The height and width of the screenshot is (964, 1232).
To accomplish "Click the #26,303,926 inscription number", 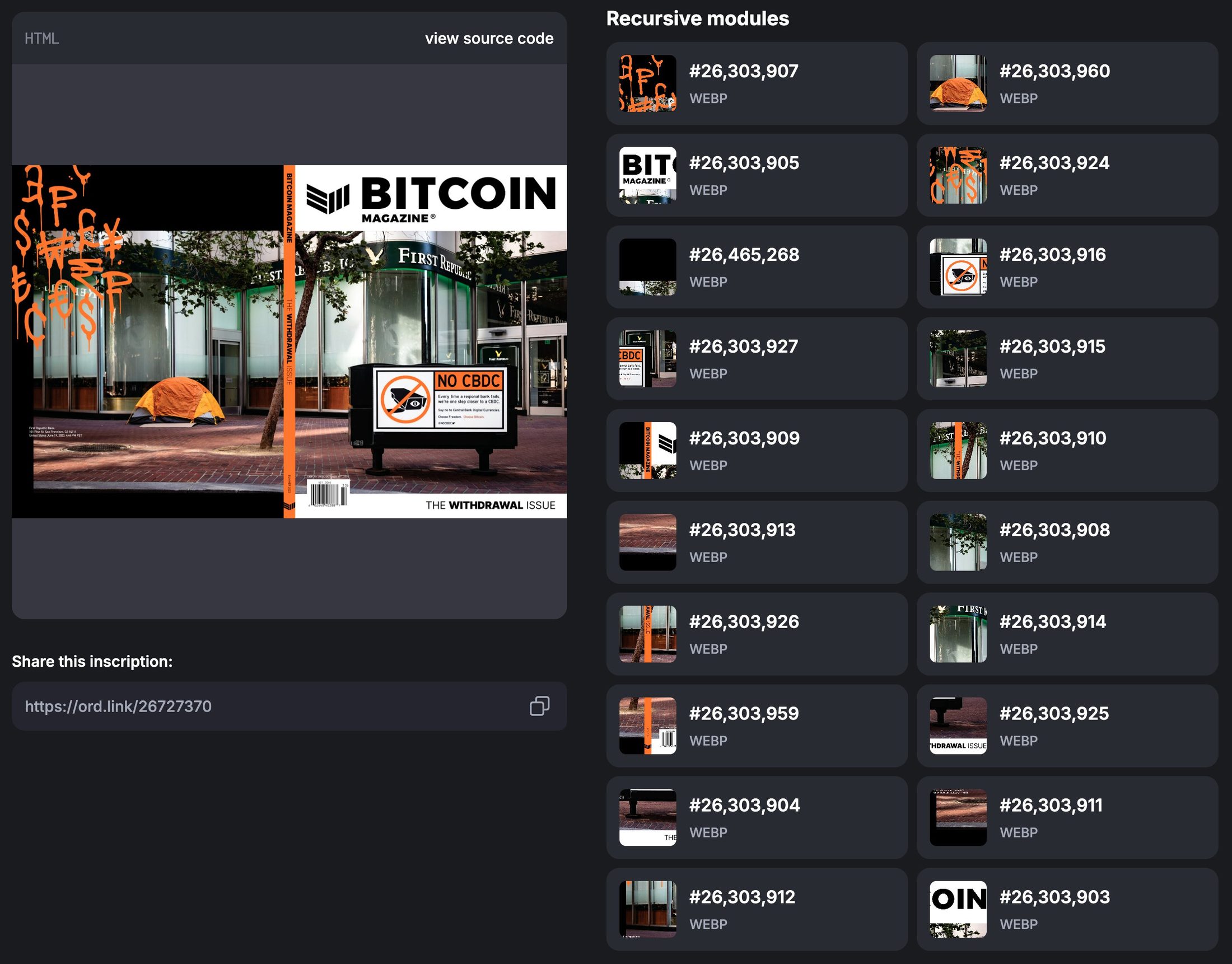I will pyautogui.click(x=744, y=622).
